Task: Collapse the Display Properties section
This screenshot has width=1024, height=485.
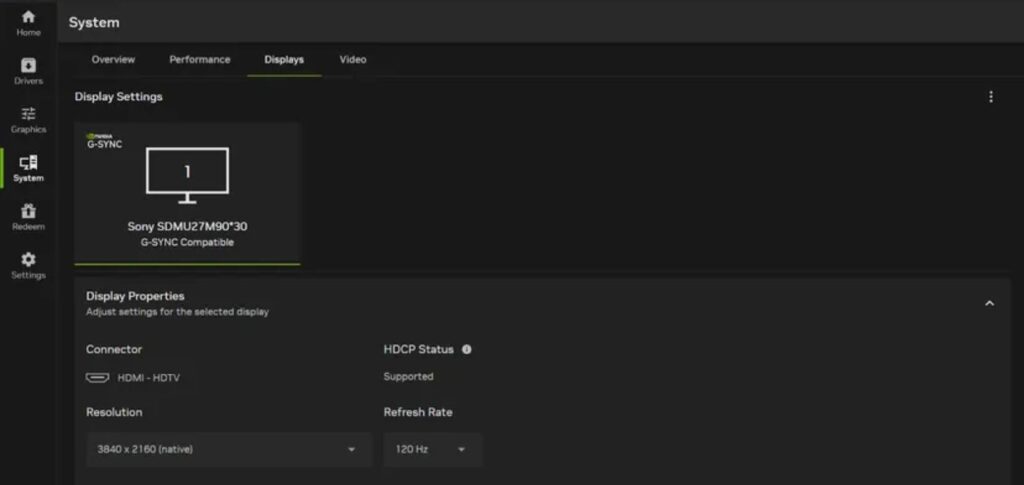Action: point(989,303)
